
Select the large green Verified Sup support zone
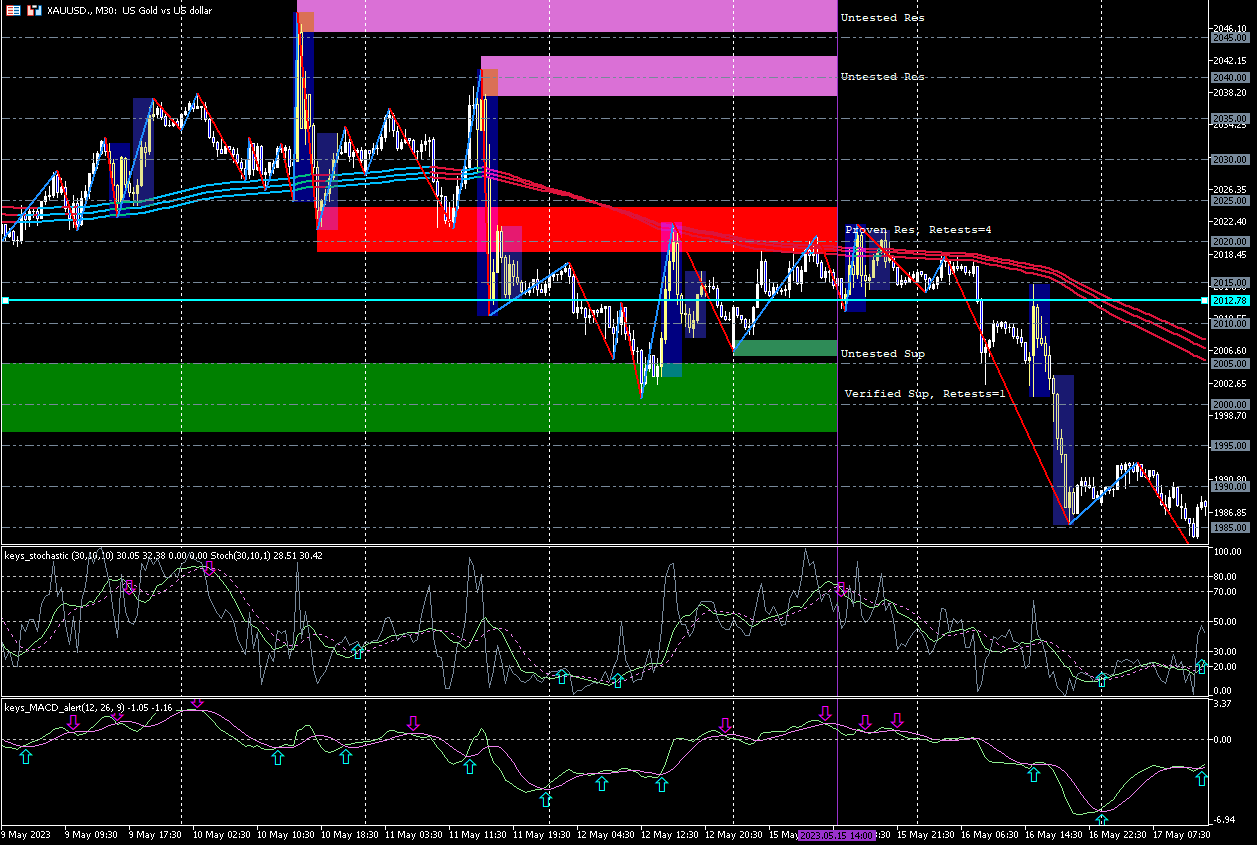point(419,397)
